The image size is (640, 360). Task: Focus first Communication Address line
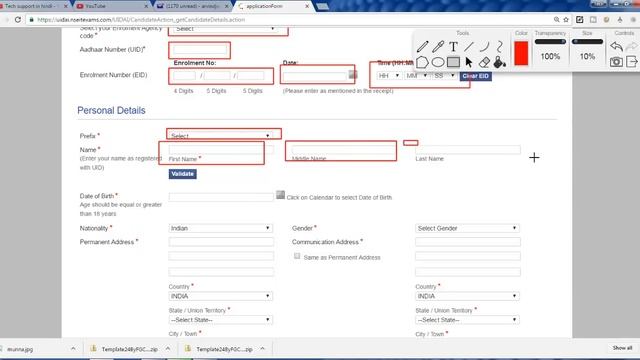468,242
